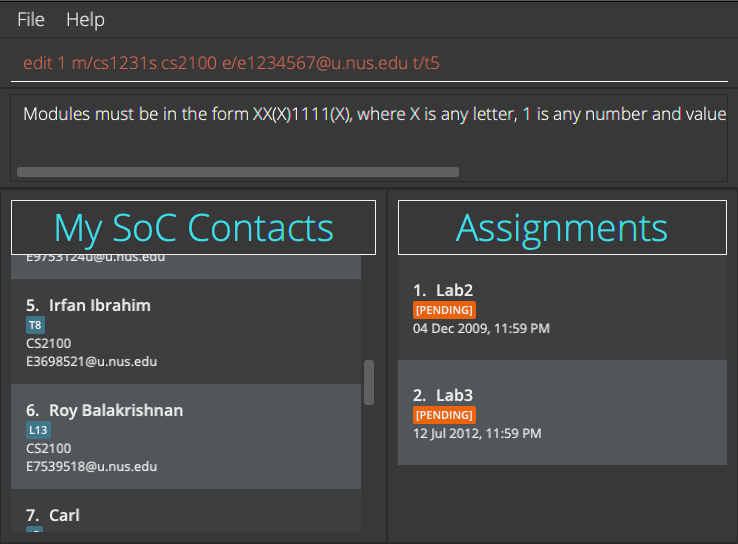Viewport: 738px width, 544px height.
Task: Click the E7539518@u.nus.edu email
Action: click(91, 466)
